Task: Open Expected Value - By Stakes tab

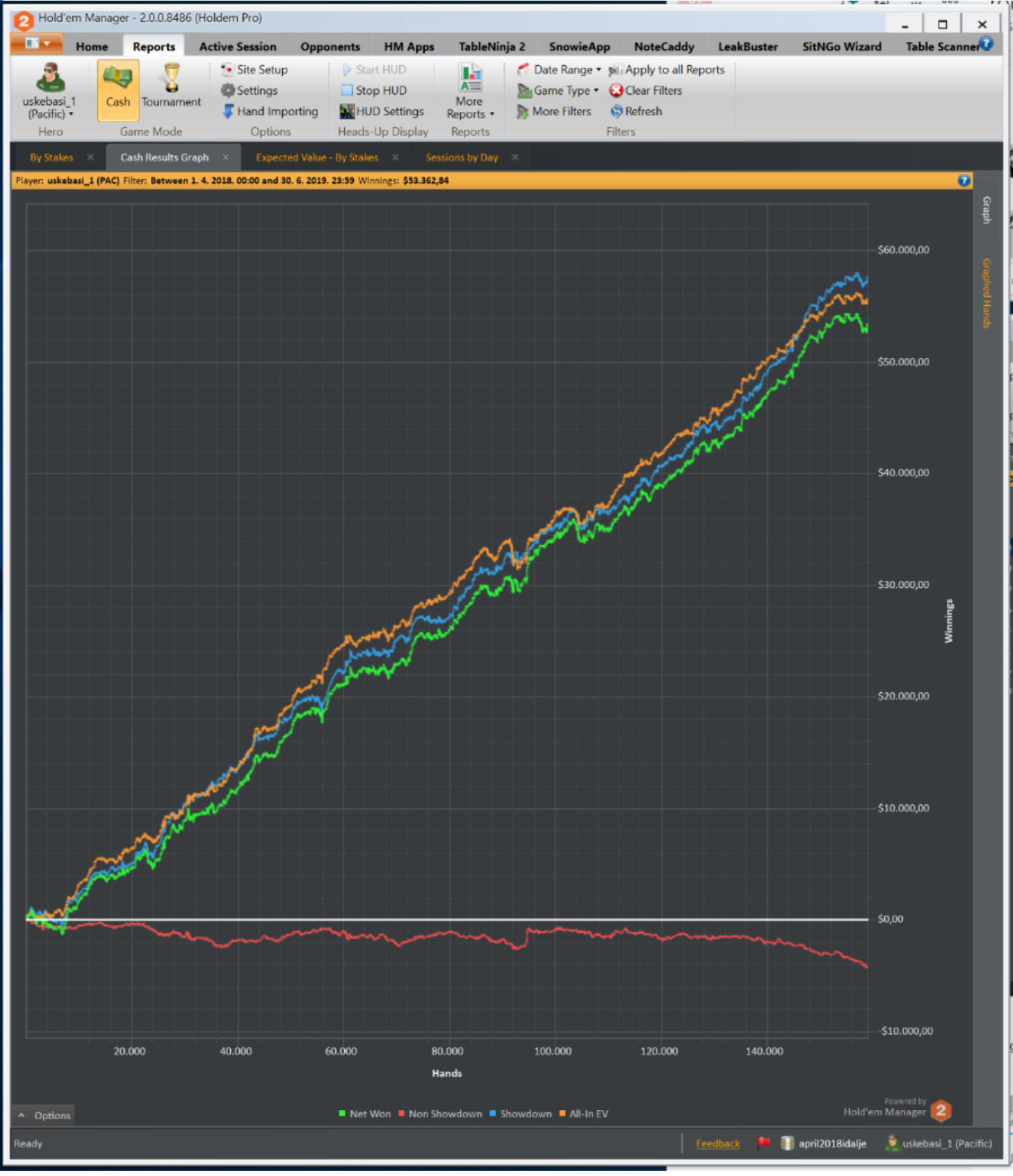Action: click(x=317, y=158)
